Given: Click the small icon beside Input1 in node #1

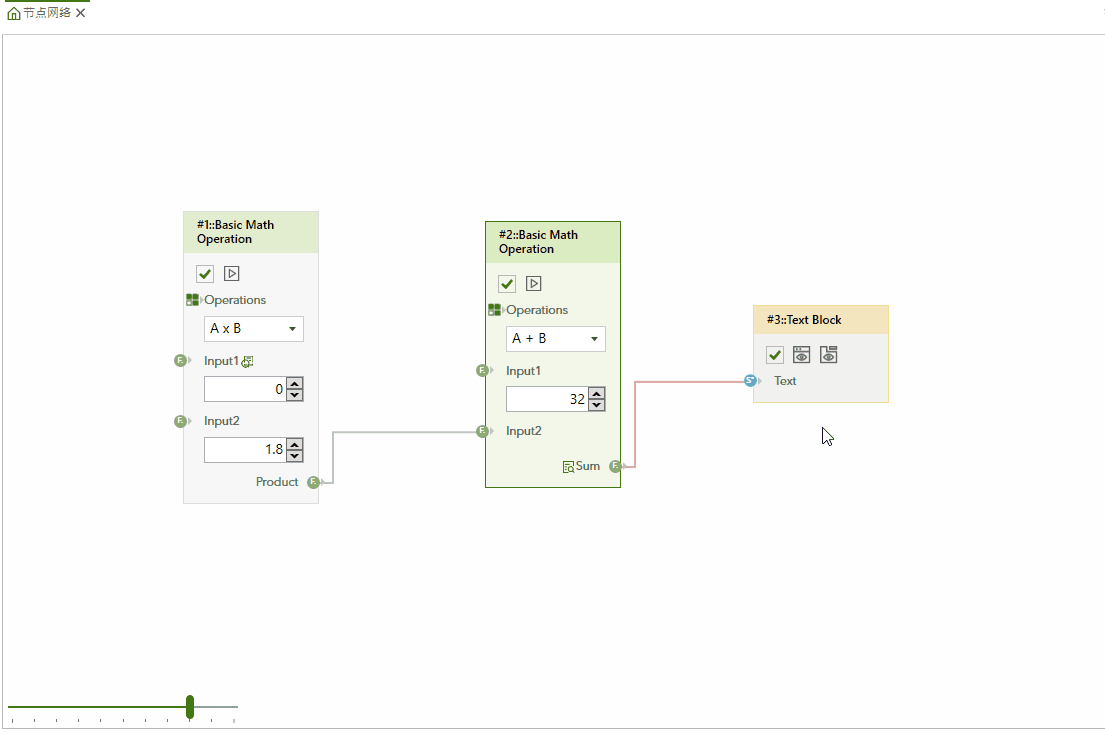Looking at the screenshot, I should 247,362.
